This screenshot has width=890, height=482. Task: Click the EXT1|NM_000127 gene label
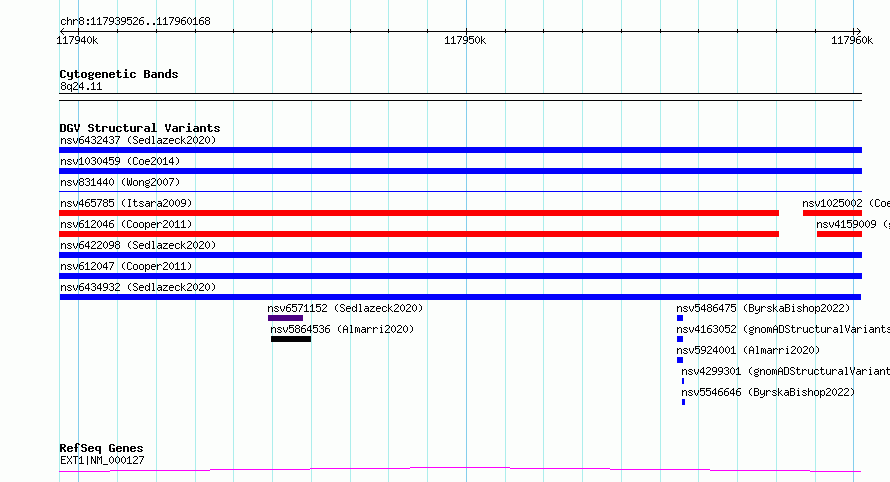[x=102, y=460]
